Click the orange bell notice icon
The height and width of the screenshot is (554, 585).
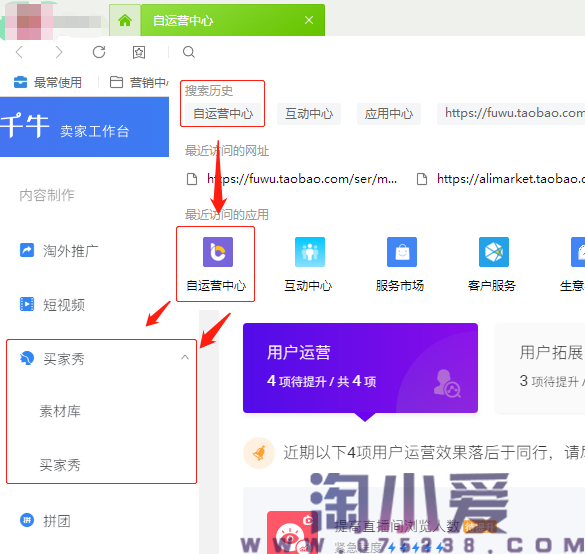259,453
